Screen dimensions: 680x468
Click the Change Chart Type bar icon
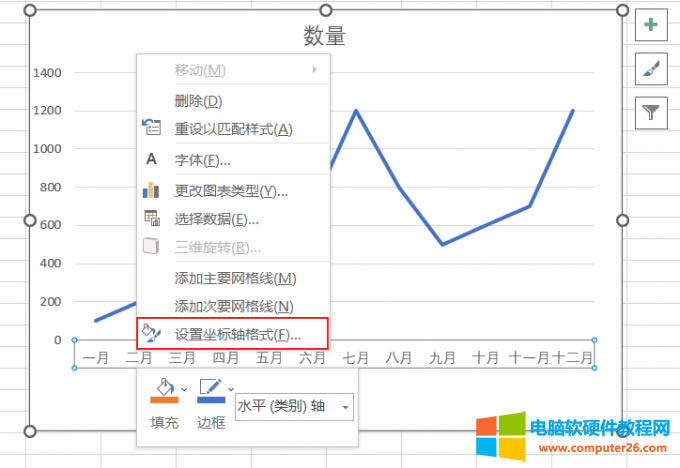[x=151, y=190]
